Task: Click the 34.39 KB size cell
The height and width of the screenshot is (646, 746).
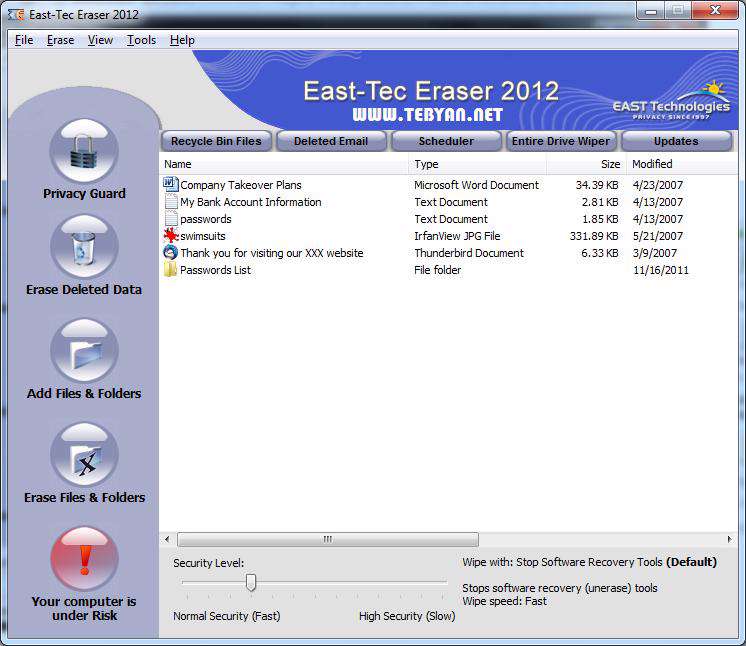Action: [x=597, y=185]
